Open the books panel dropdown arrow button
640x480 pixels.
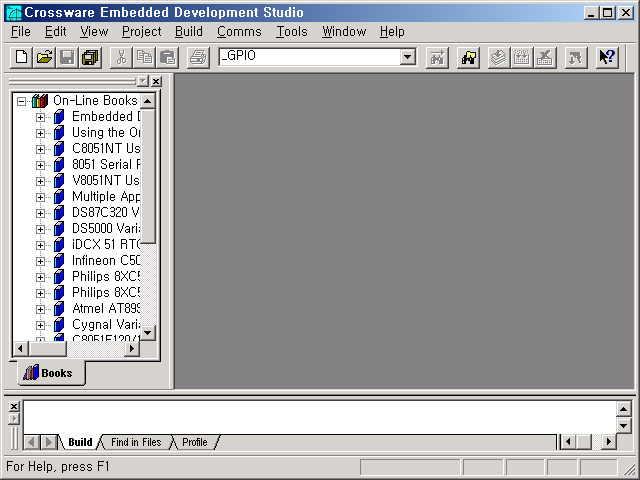point(142,81)
